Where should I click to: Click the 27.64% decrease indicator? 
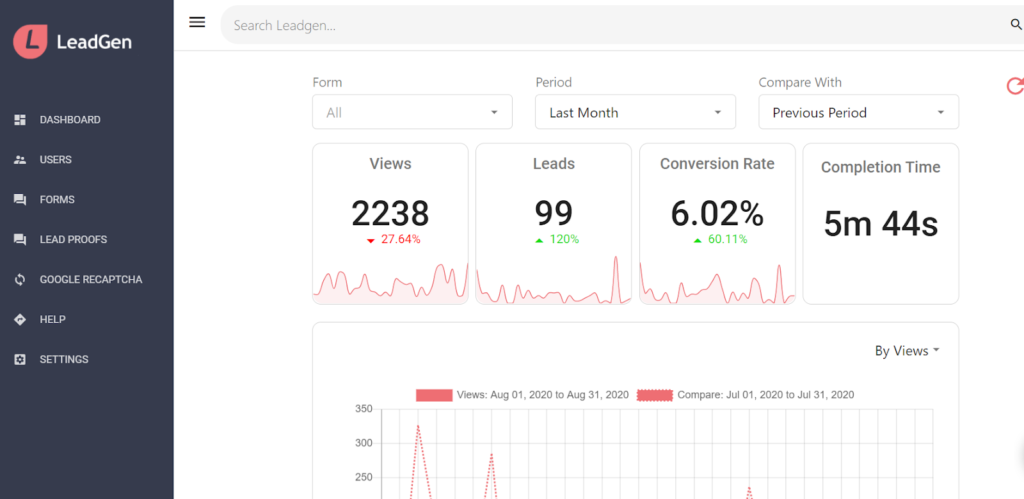click(394, 240)
